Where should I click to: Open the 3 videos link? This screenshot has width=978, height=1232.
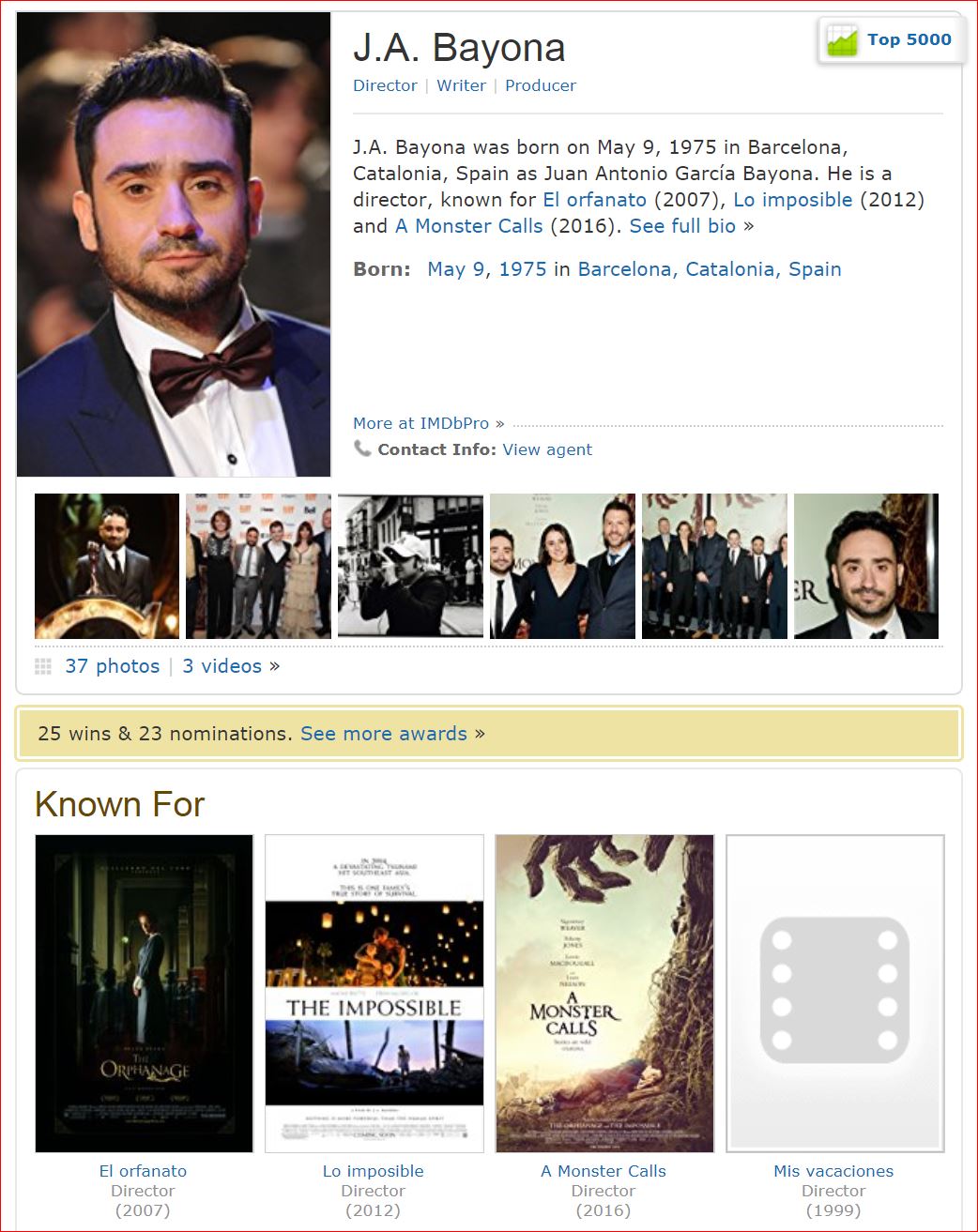coord(222,666)
